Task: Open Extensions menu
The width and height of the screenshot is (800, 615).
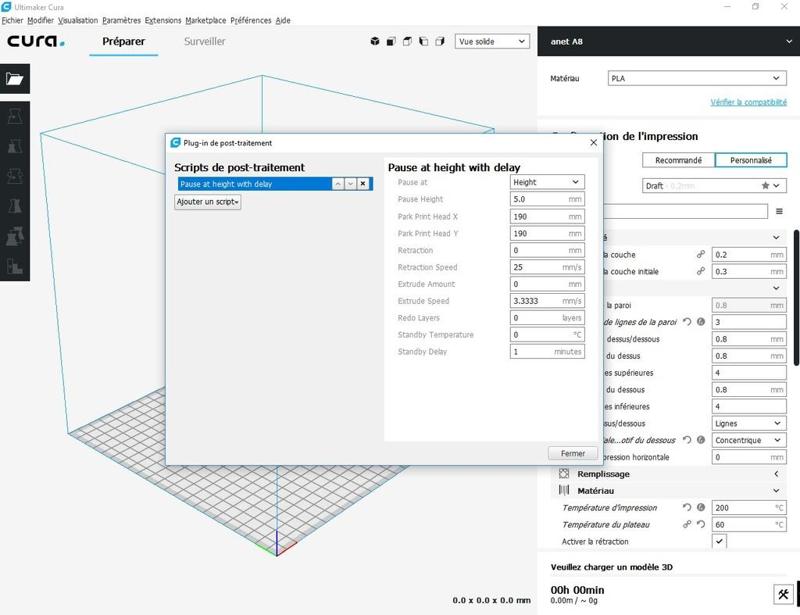Action: coord(163,20)
